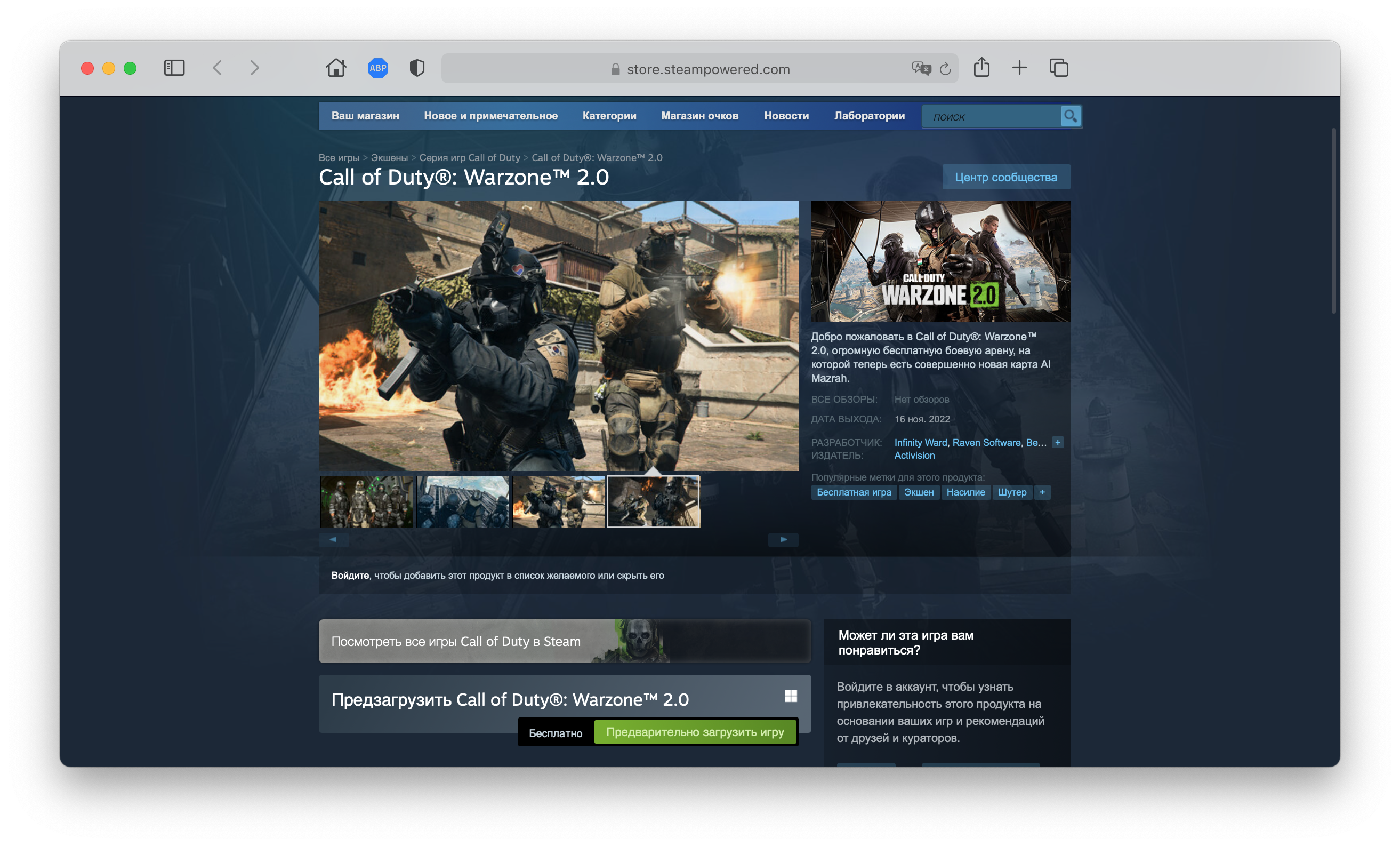Click the Экшены breadcrumb
Viewport: 1400px width, 846px height.
tap(389, 157)
